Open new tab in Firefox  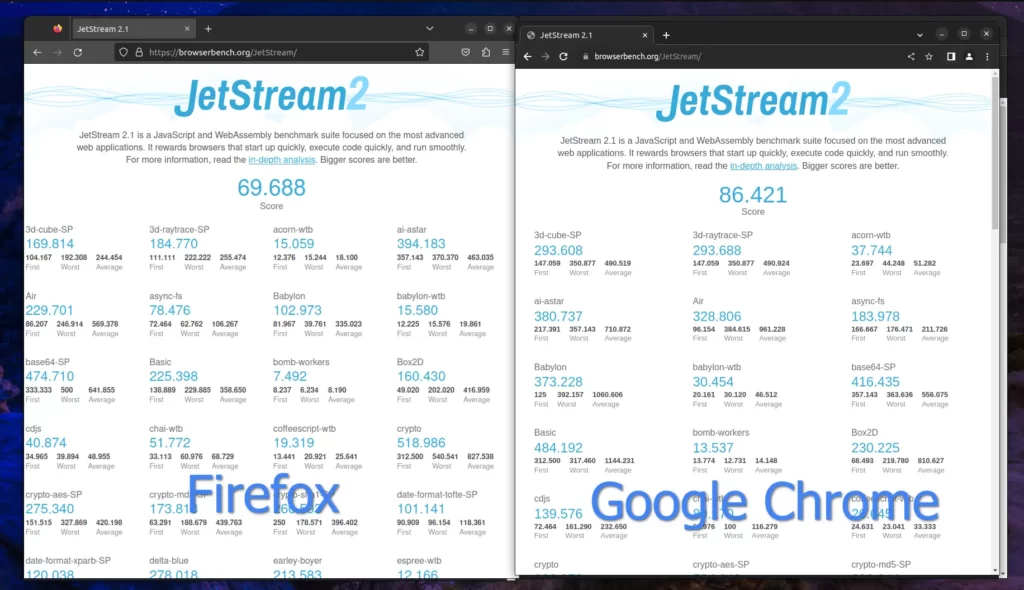click(x=208, y=29)
